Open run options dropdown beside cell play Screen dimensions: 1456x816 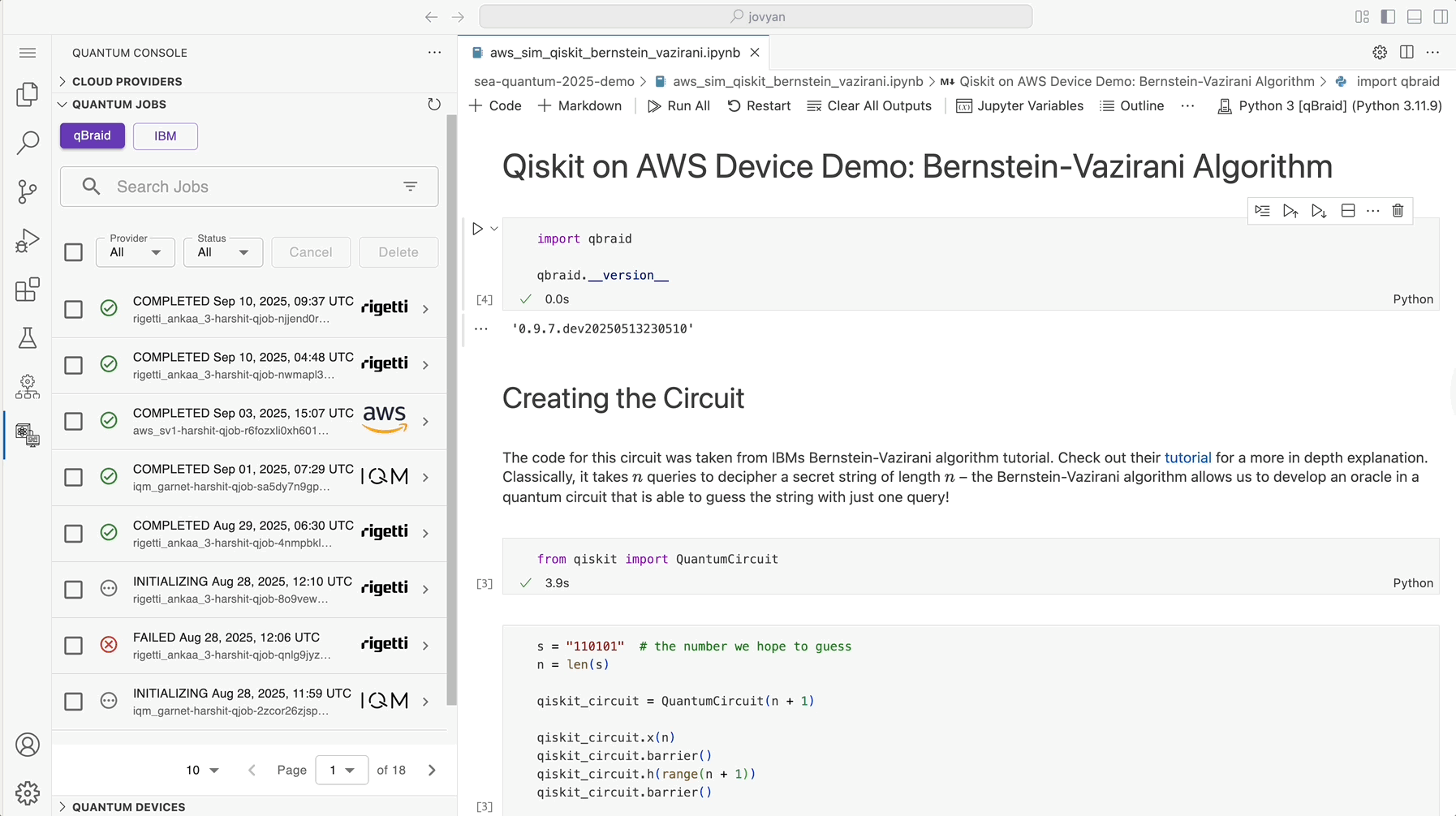tap(494, 229)
